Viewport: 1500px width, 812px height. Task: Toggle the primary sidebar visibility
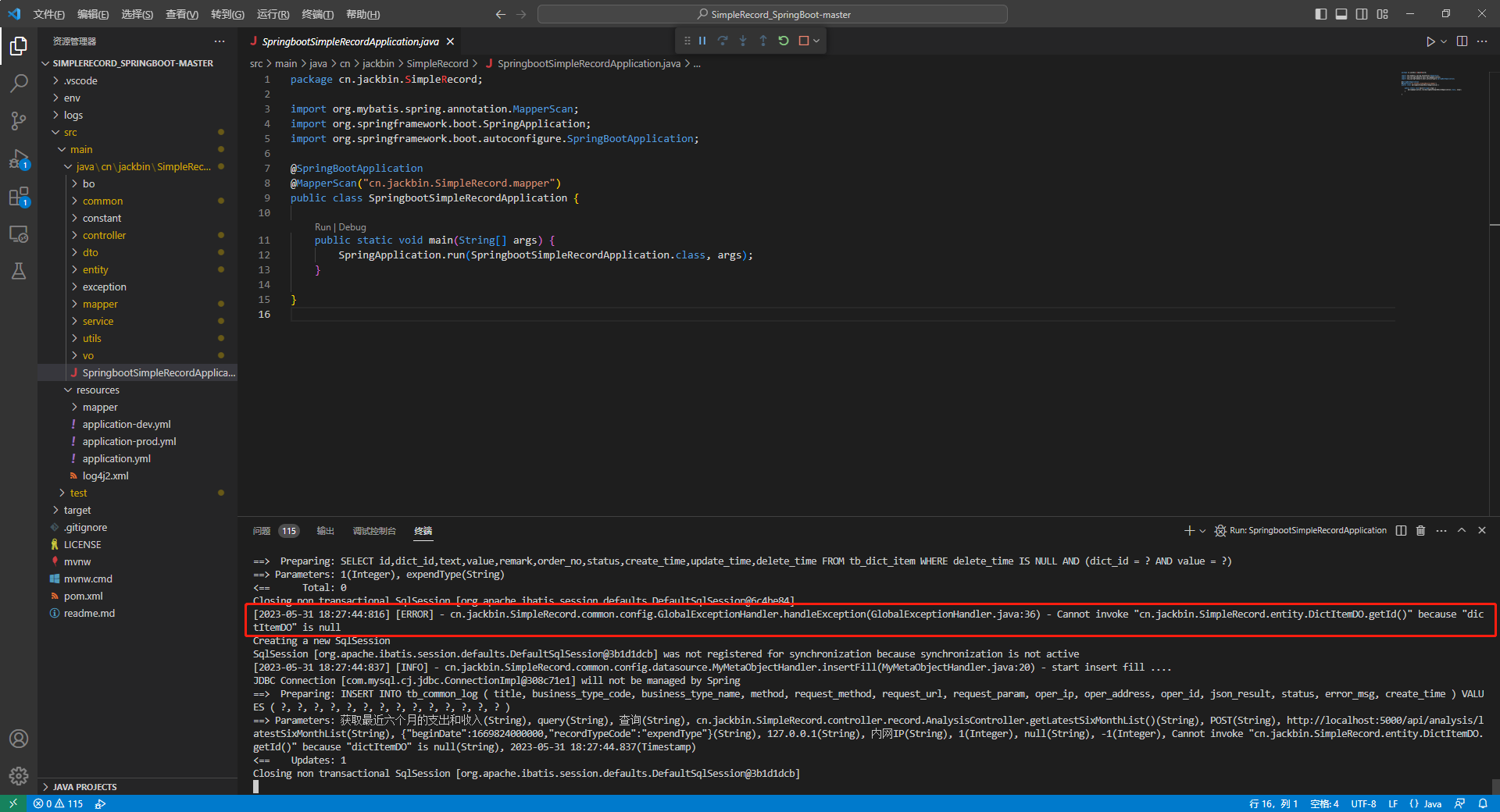(1320, 13)
